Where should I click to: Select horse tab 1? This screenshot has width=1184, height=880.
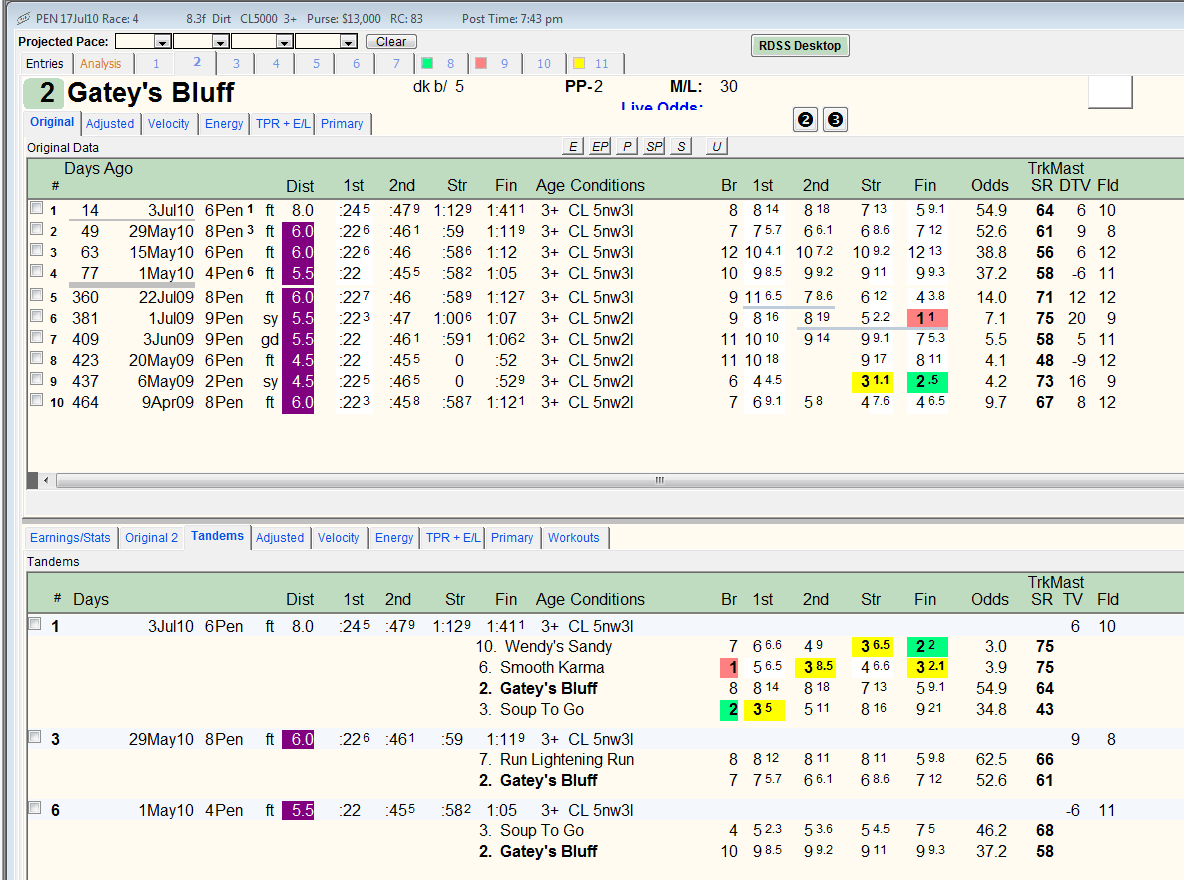point(156,63)
